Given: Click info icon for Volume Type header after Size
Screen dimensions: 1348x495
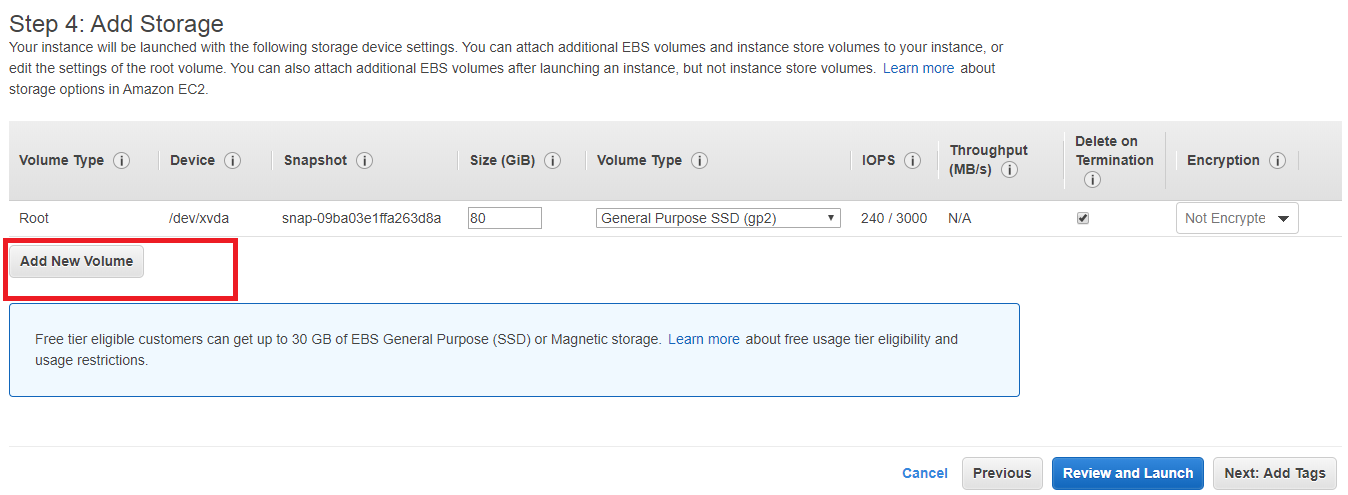Looking at the screenshot, I should coord(700,161).
